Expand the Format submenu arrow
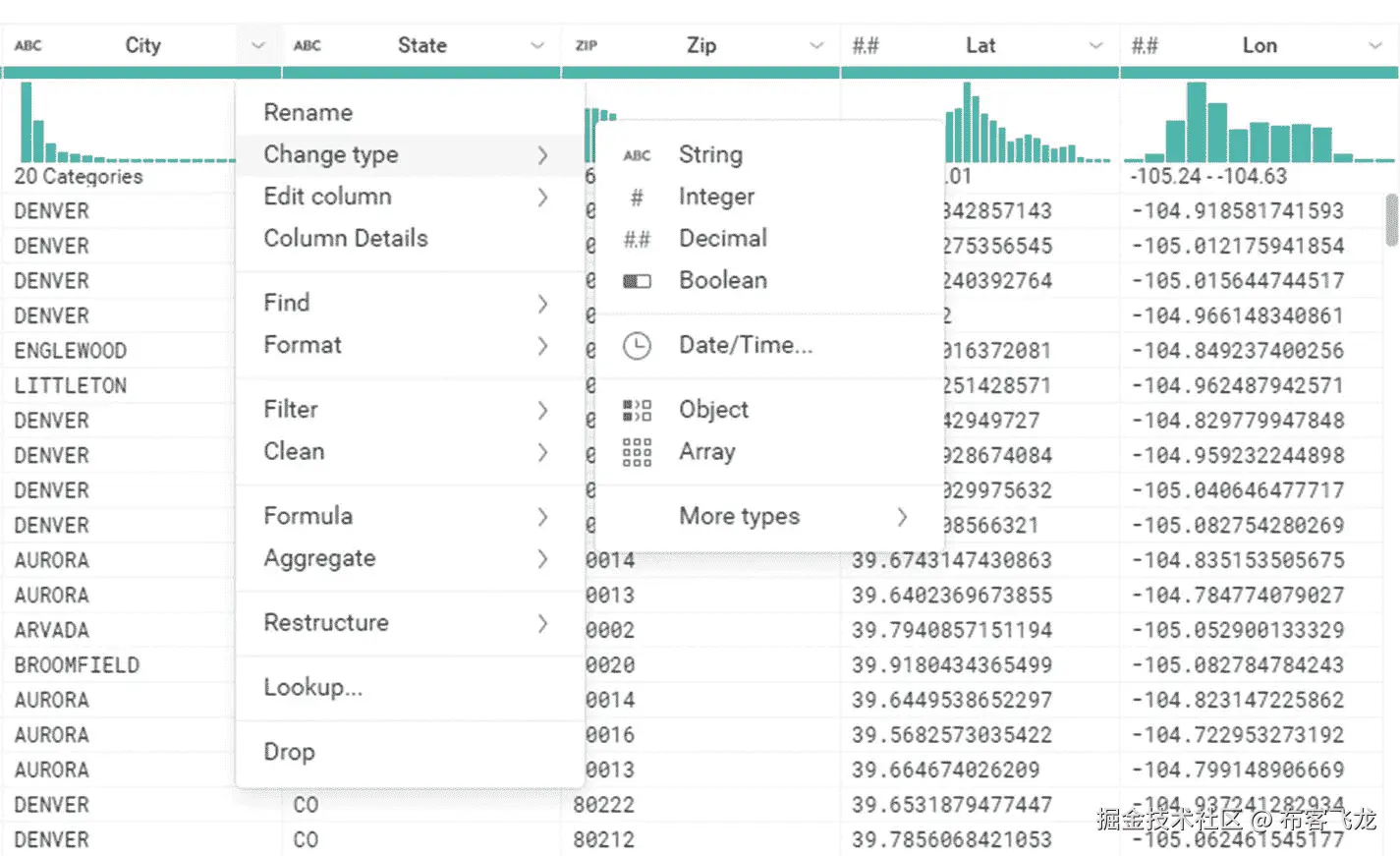1400x856 pixels. (x=542, y=346)
